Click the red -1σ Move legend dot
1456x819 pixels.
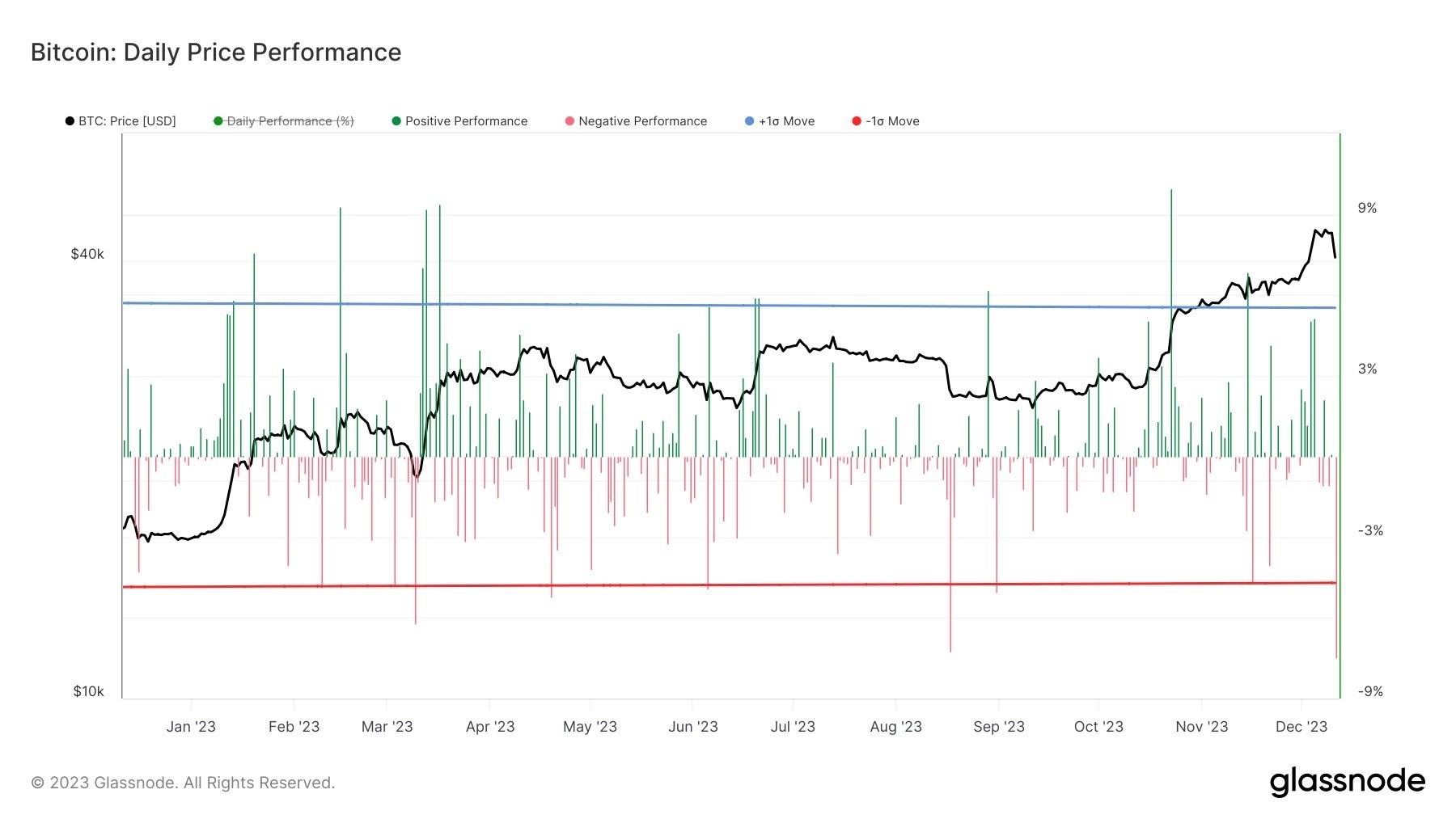(857, 121)
